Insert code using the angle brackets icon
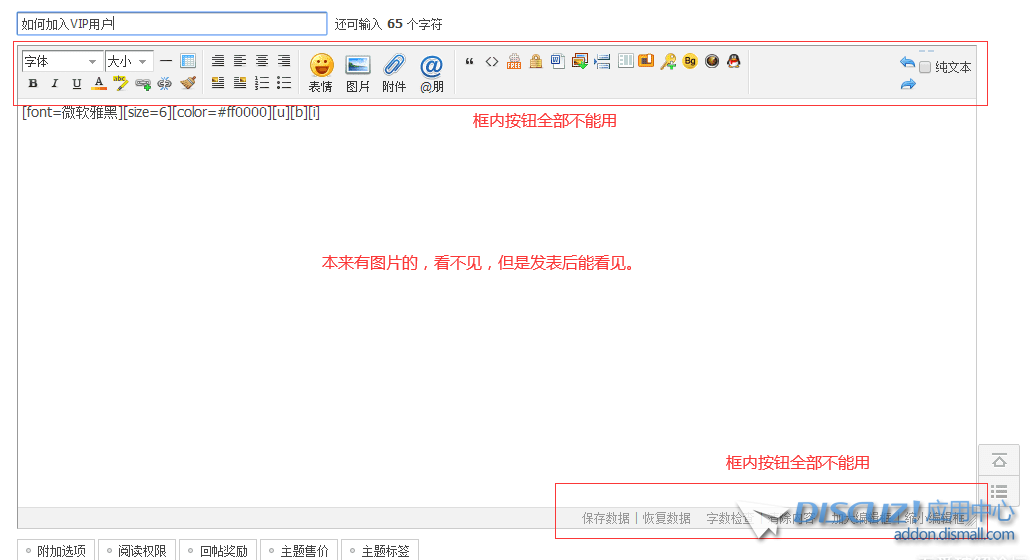The width and height of the screenshot is (1033, 560). pyautogui.click(x=492, y=62)
